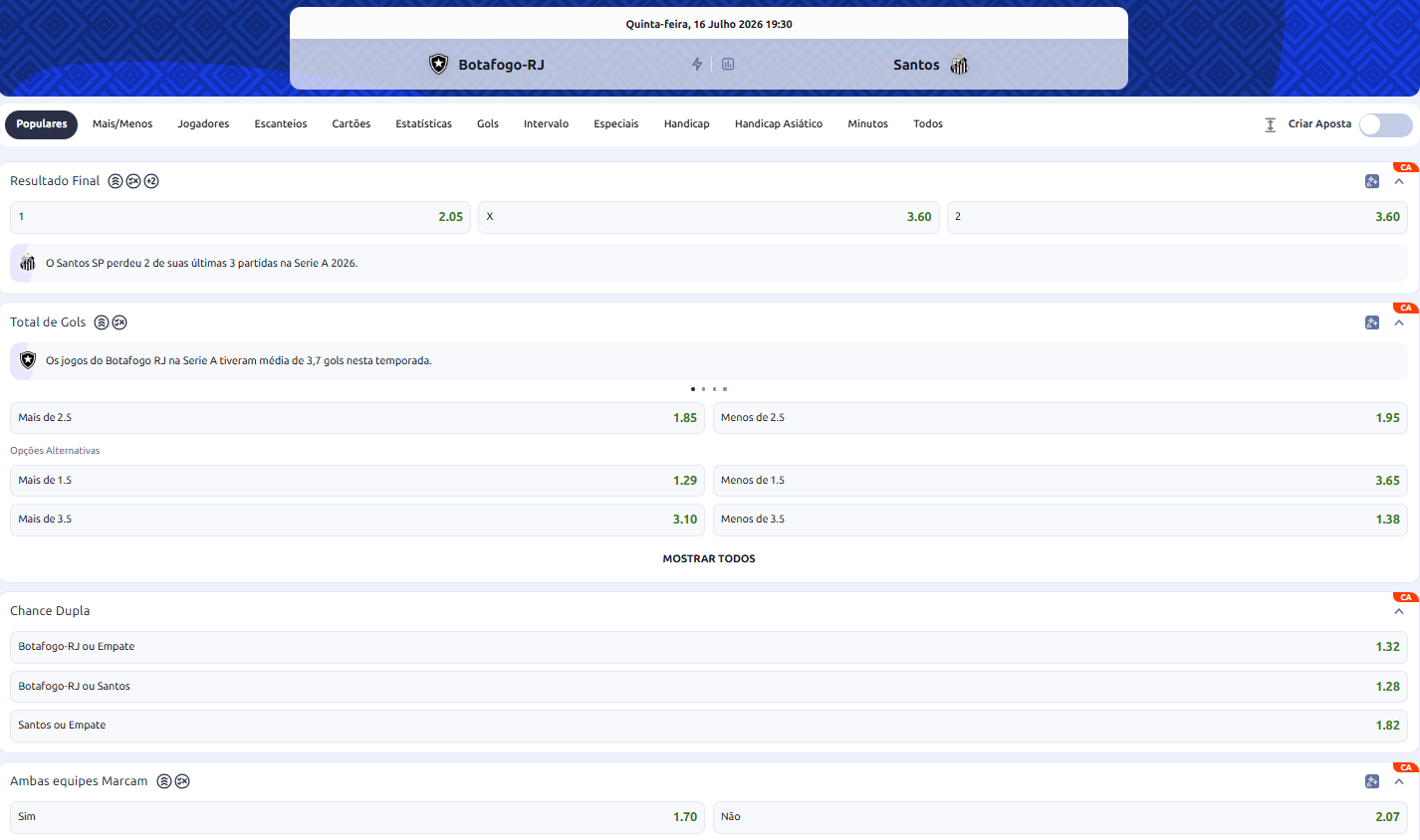Image resolution: width=1420 pixels, height=840 pixels.
Task: Switch to Handicap Asiático tab
Action: [779, 124]
